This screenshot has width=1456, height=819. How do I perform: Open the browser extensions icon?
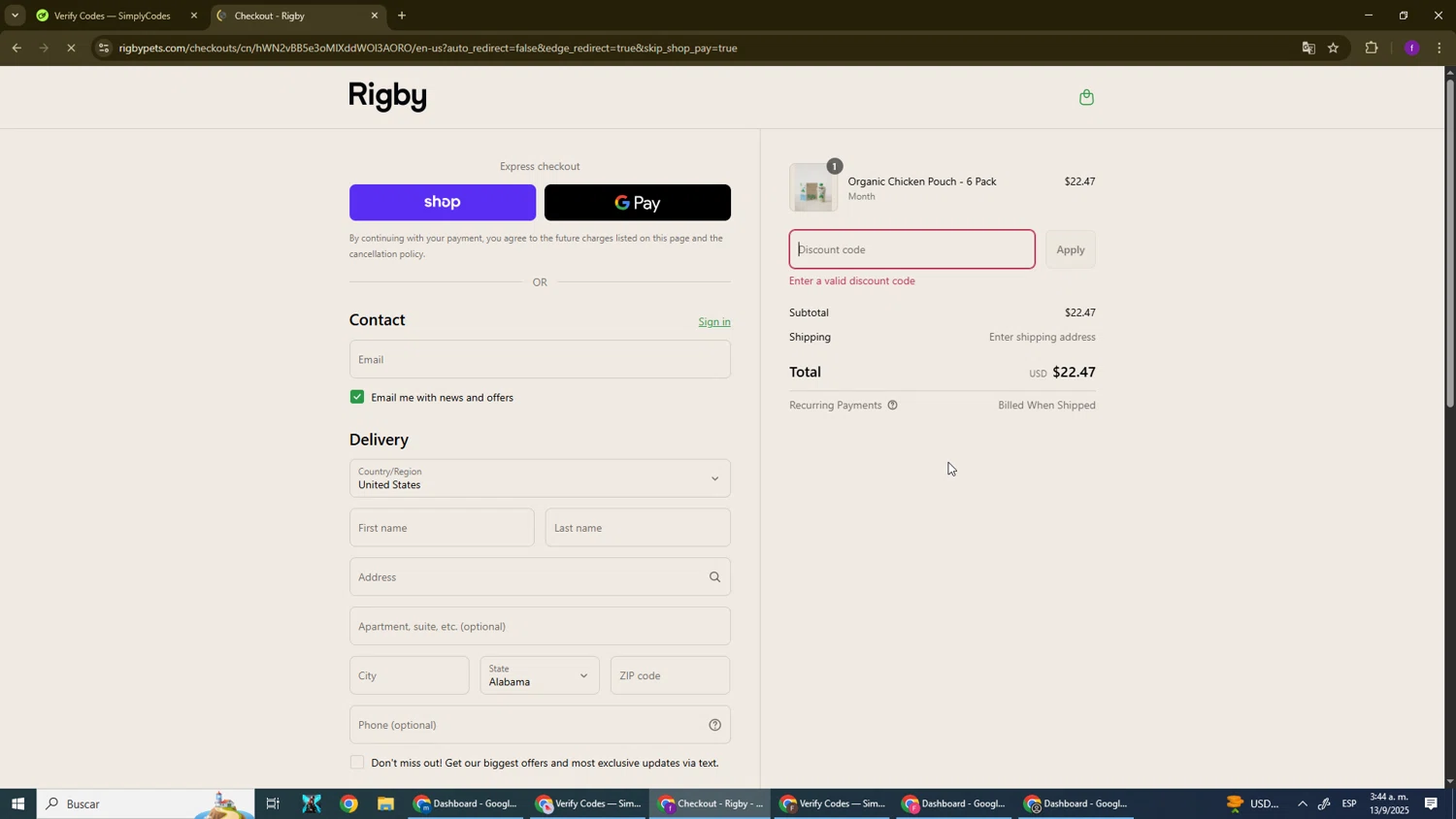(1372, 48)
